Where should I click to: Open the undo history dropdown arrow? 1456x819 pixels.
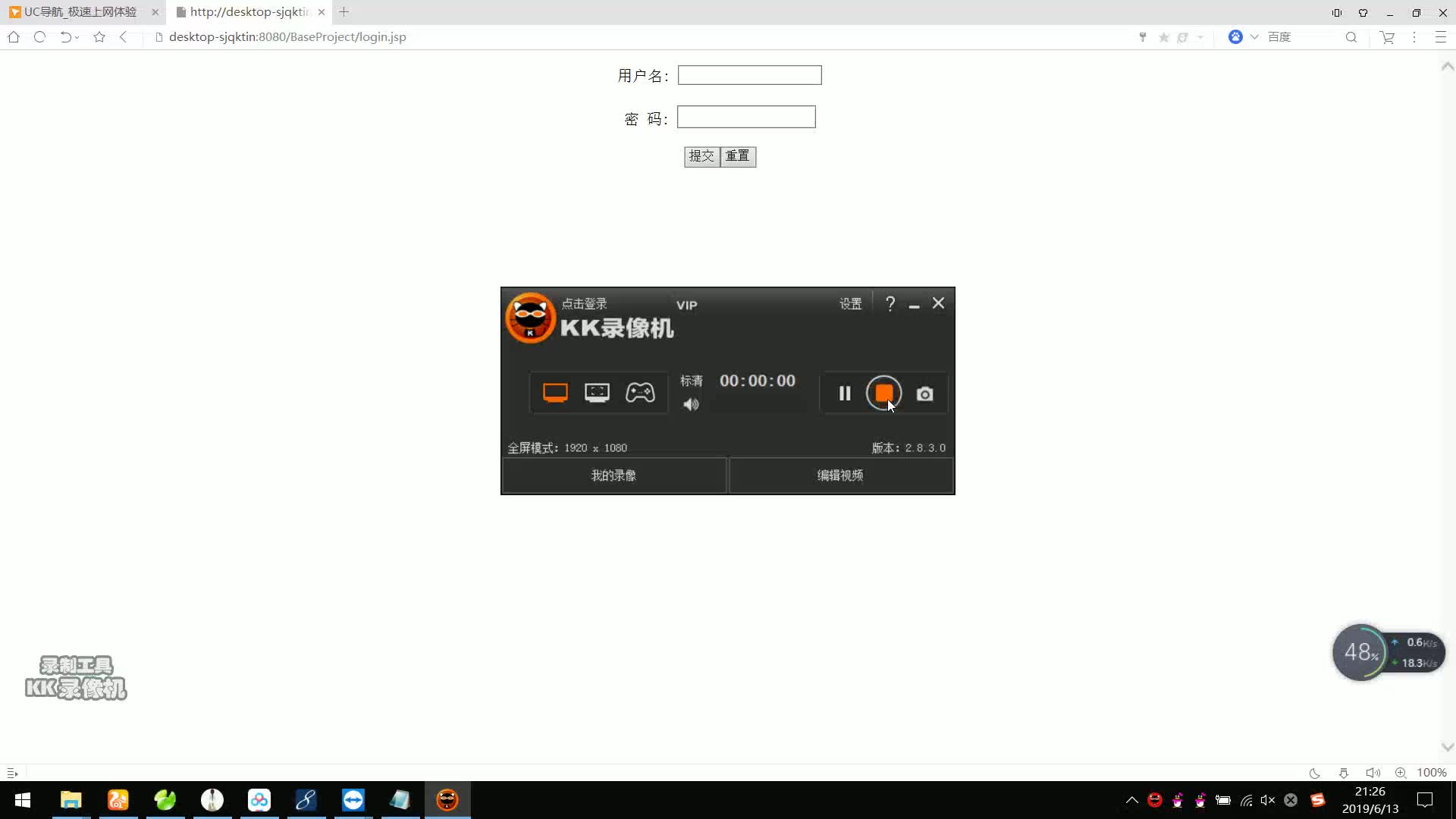coord(77,37)
